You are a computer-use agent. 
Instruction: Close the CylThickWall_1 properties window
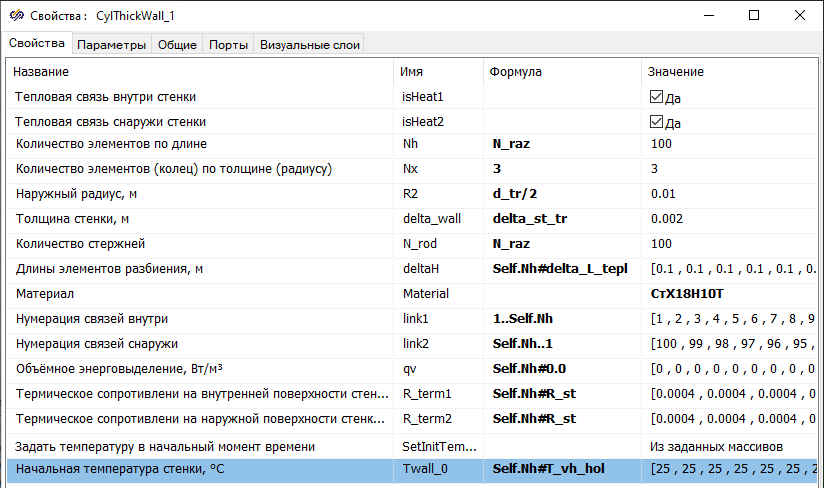click(x=800, y=15)
